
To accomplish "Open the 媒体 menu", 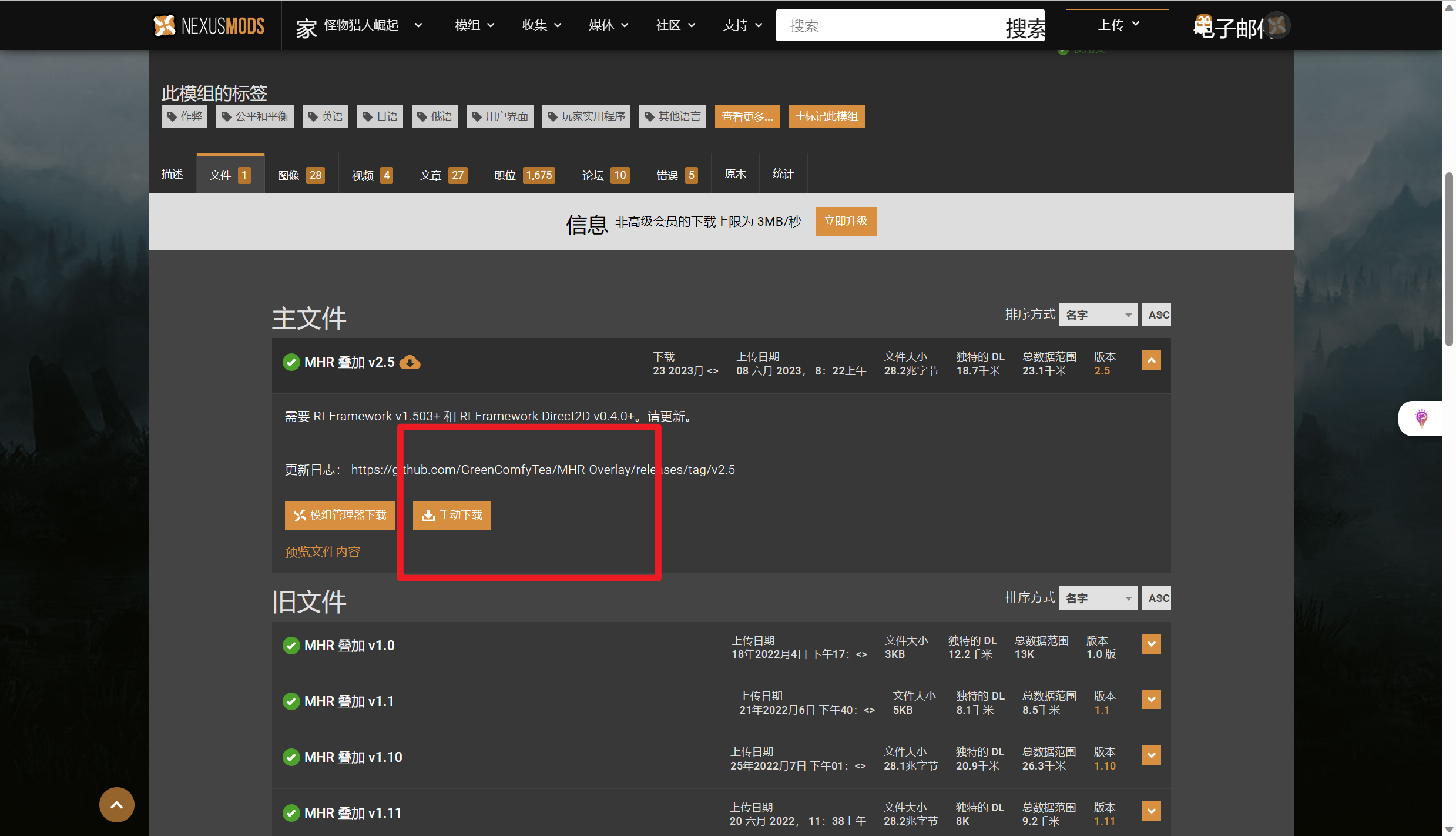I will coord(609,25).
